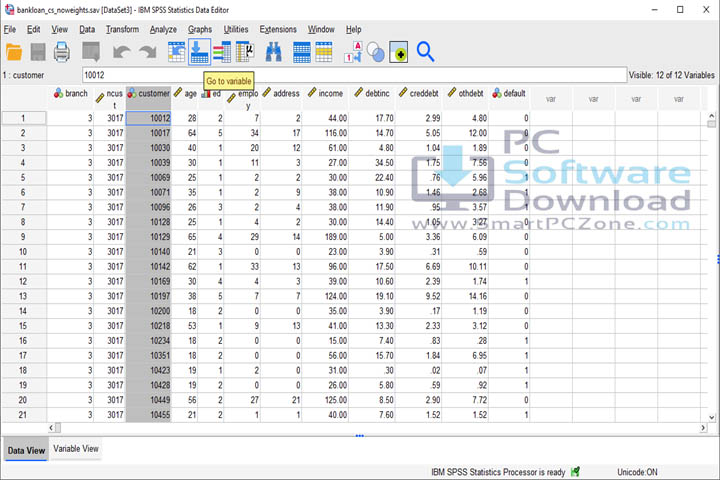Toggle the Value Labels icon
Image resolution: width=720 pixels, height=480 pixels.
click(x=353, y=52)
